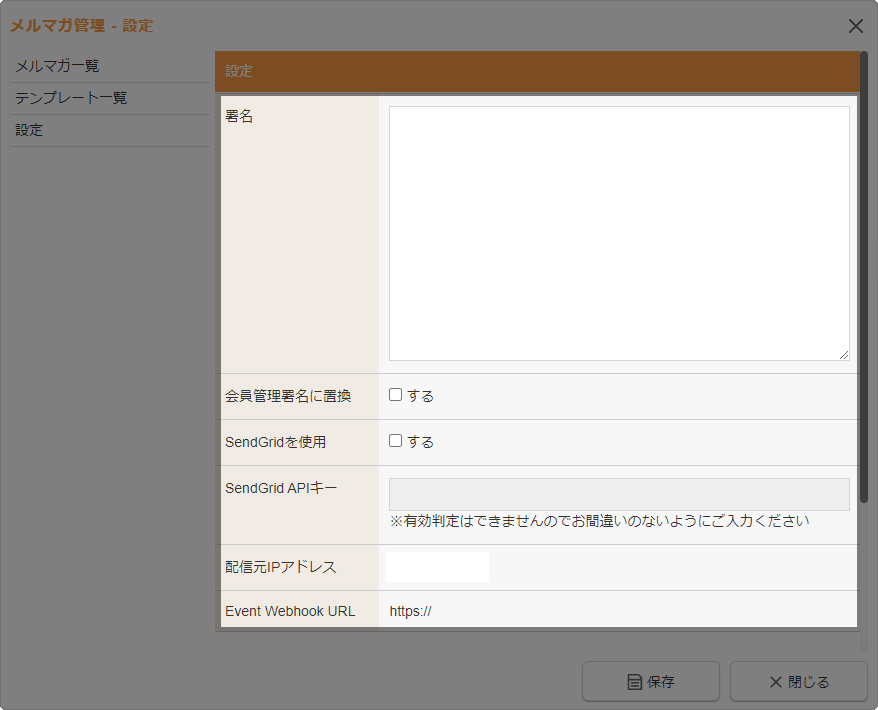
Task: Click the 設定 panel header
Action: [x=537, y=72]
